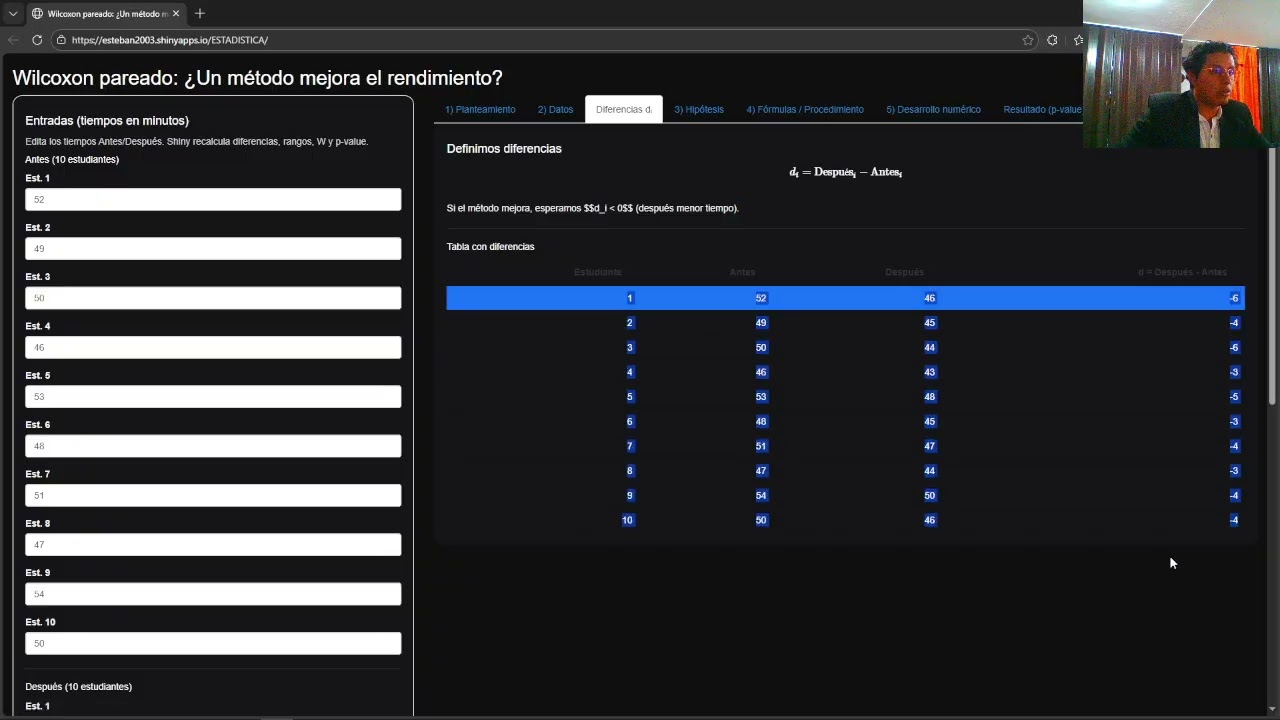Click Antes value 54 in row 9
Image resolution: width=1280 pixels, height=720 pixels.
tap(761, 495)
